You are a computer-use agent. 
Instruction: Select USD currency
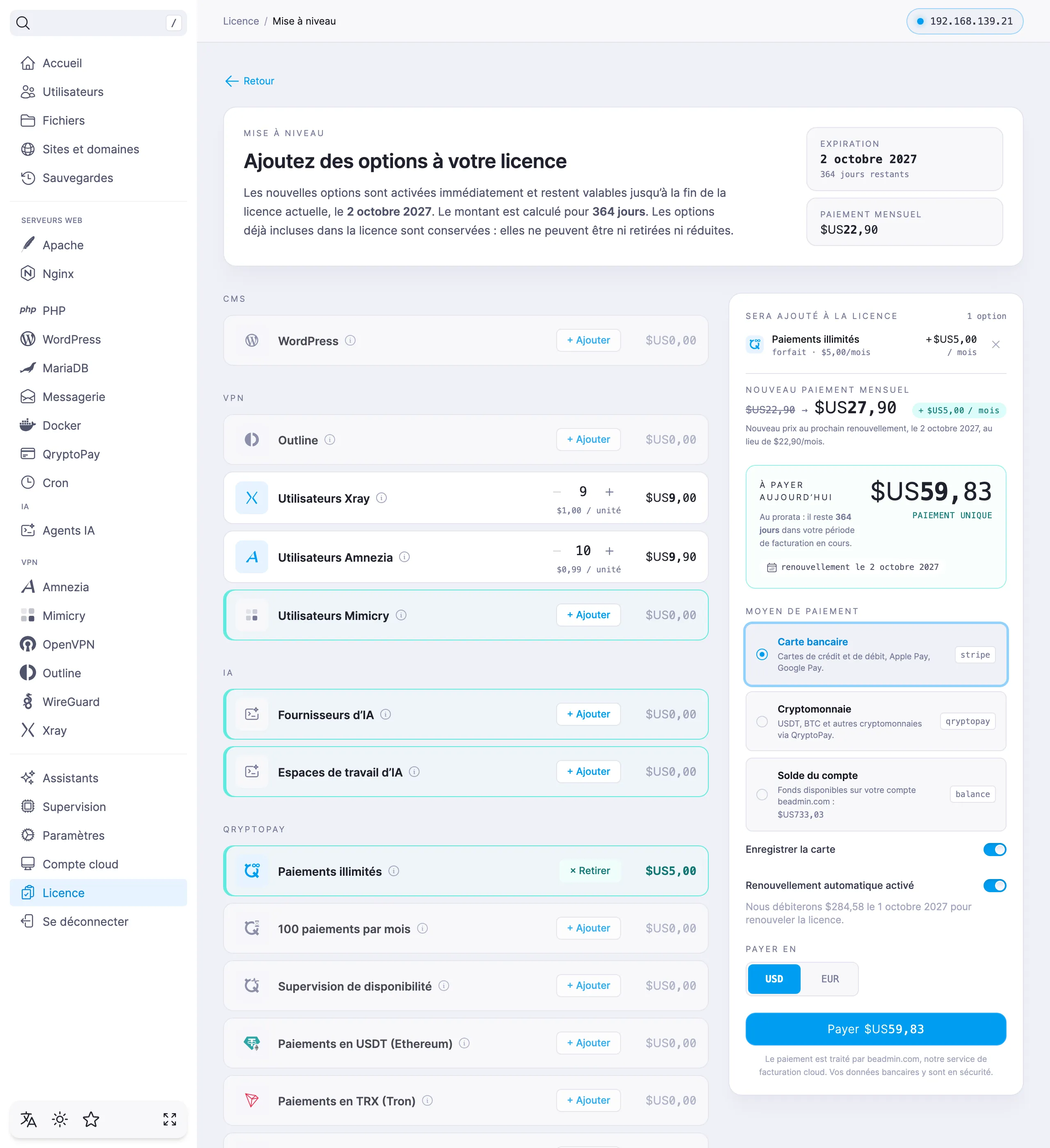click(x=774, y=979)
